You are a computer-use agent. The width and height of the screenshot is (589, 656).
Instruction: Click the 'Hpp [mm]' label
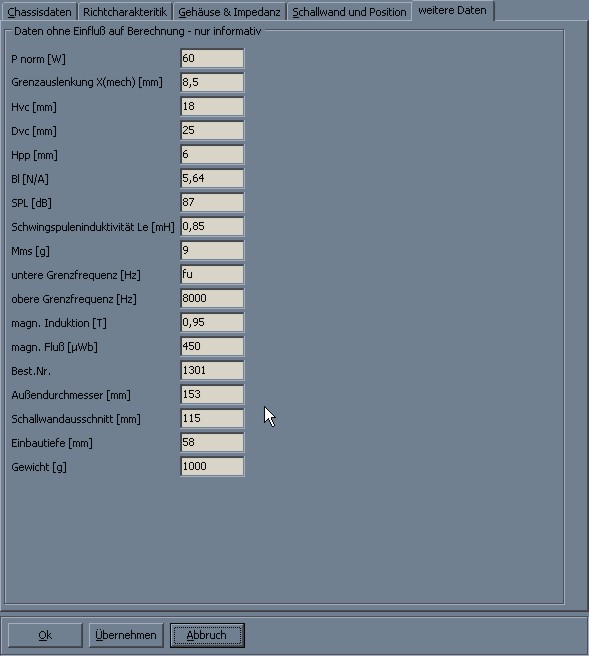click(x=34, y=155)
